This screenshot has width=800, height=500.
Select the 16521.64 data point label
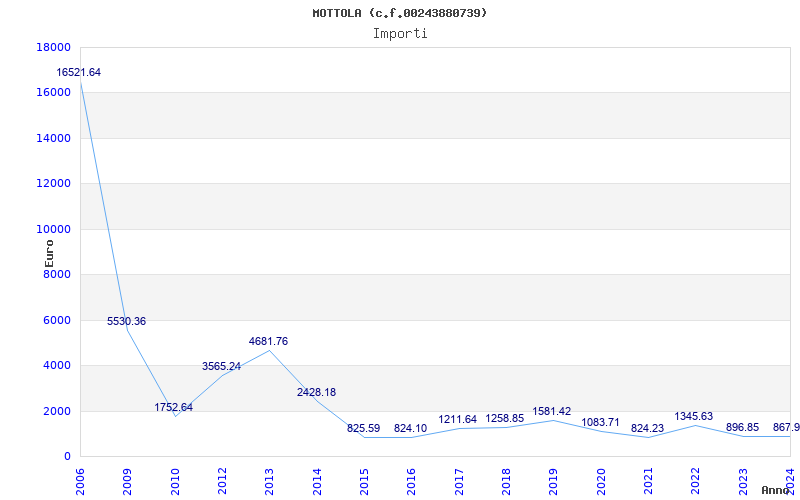(x=79, y=72)
